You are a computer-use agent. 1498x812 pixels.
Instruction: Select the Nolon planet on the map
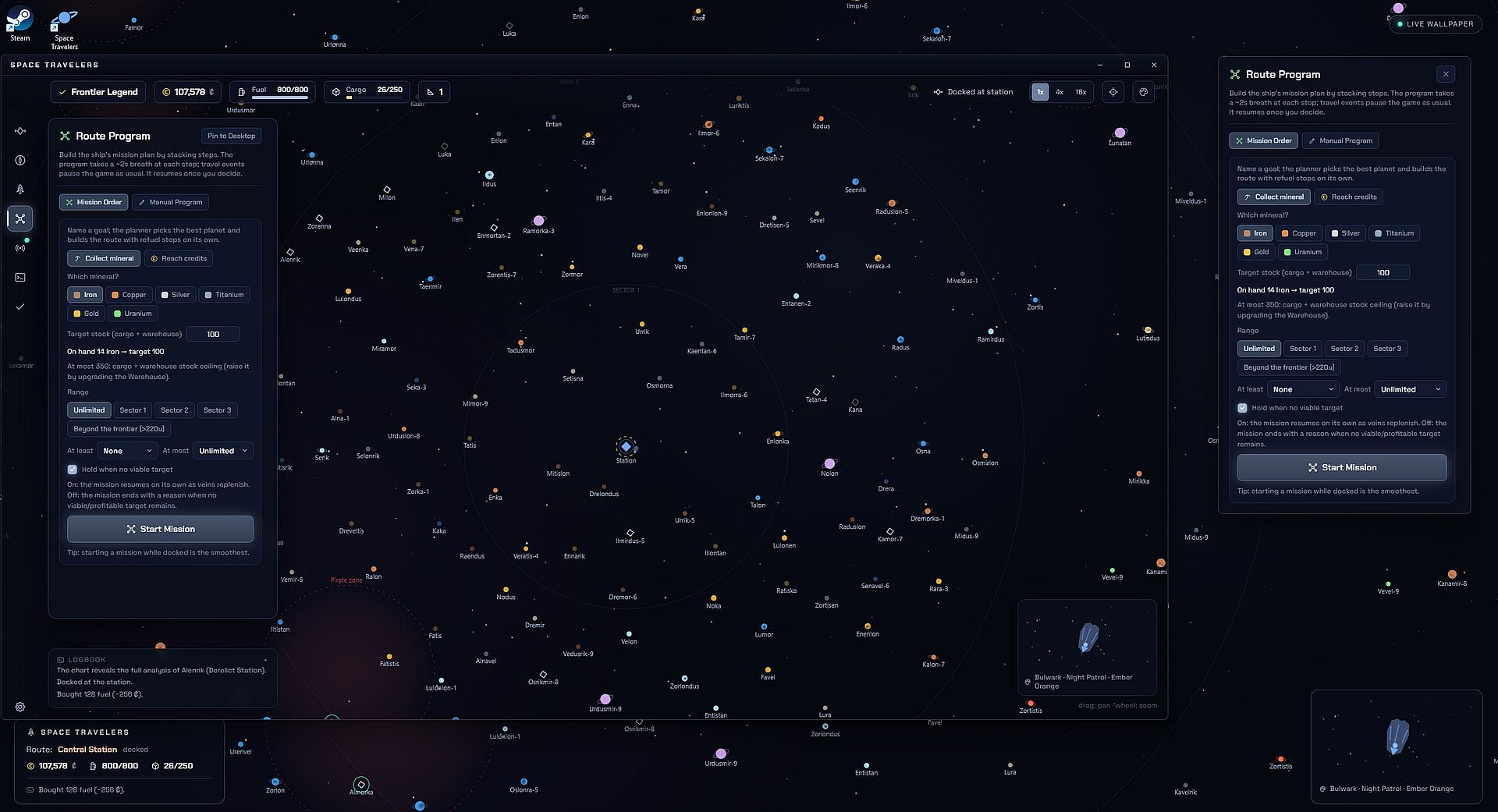click(x=829, y=464)
